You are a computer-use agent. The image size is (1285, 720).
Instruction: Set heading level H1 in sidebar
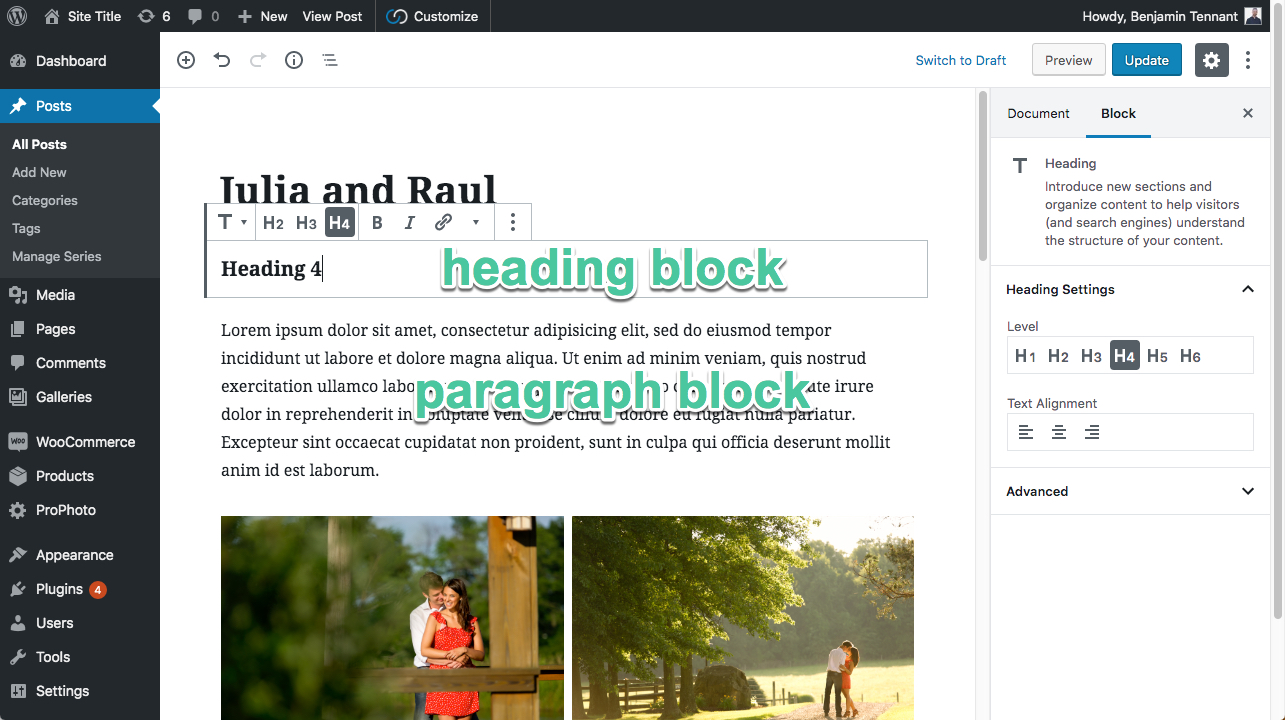pos(1025,355)
